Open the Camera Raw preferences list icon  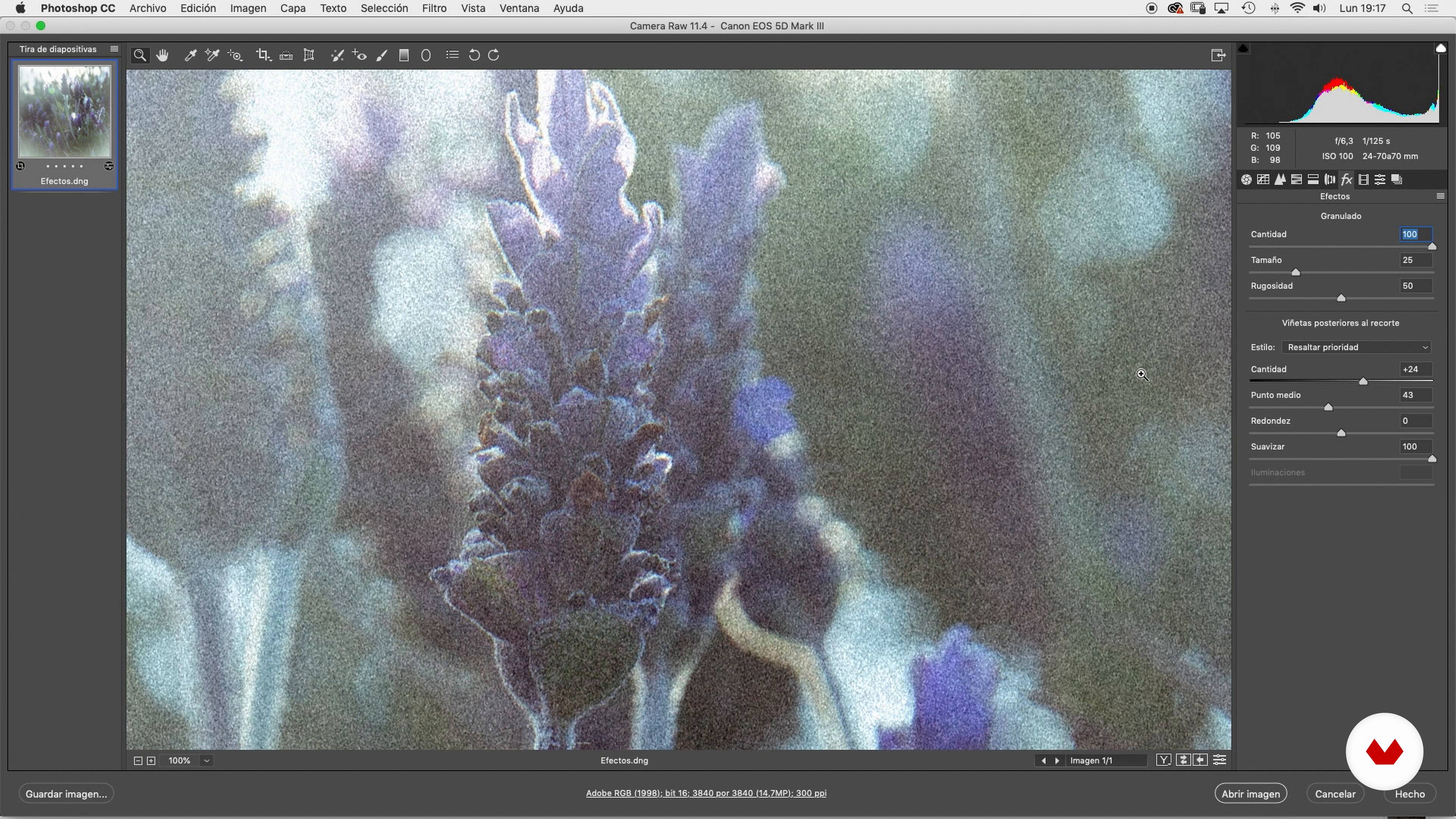[x=452, y=55]
